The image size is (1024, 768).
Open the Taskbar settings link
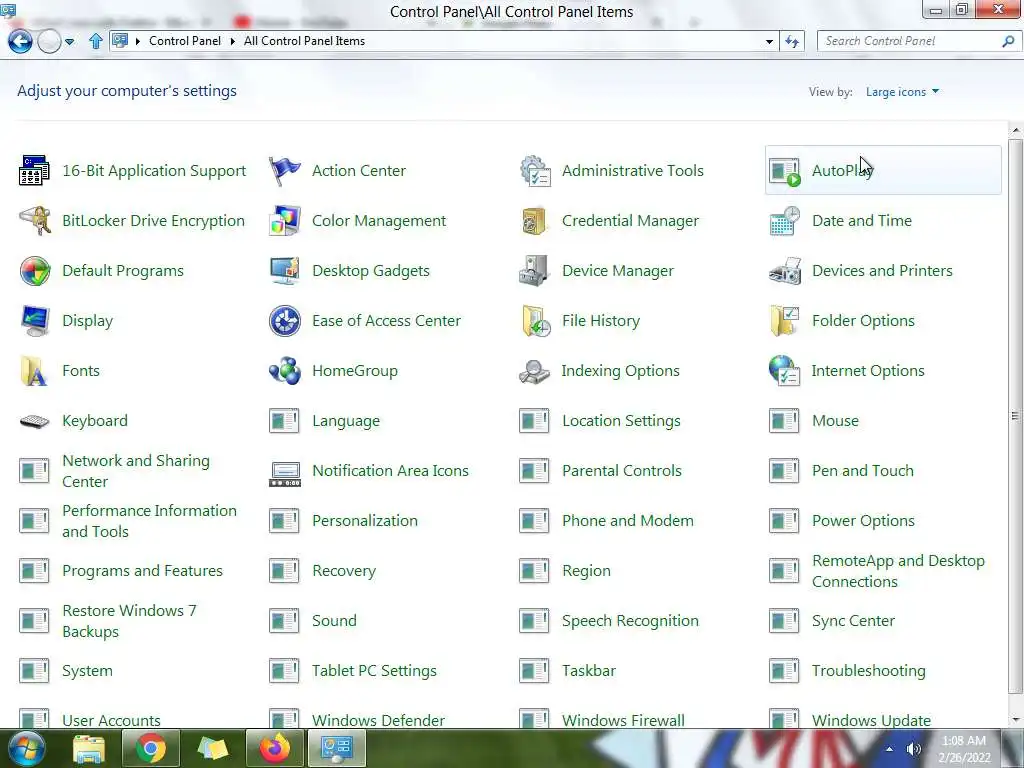tap(589, 671)
